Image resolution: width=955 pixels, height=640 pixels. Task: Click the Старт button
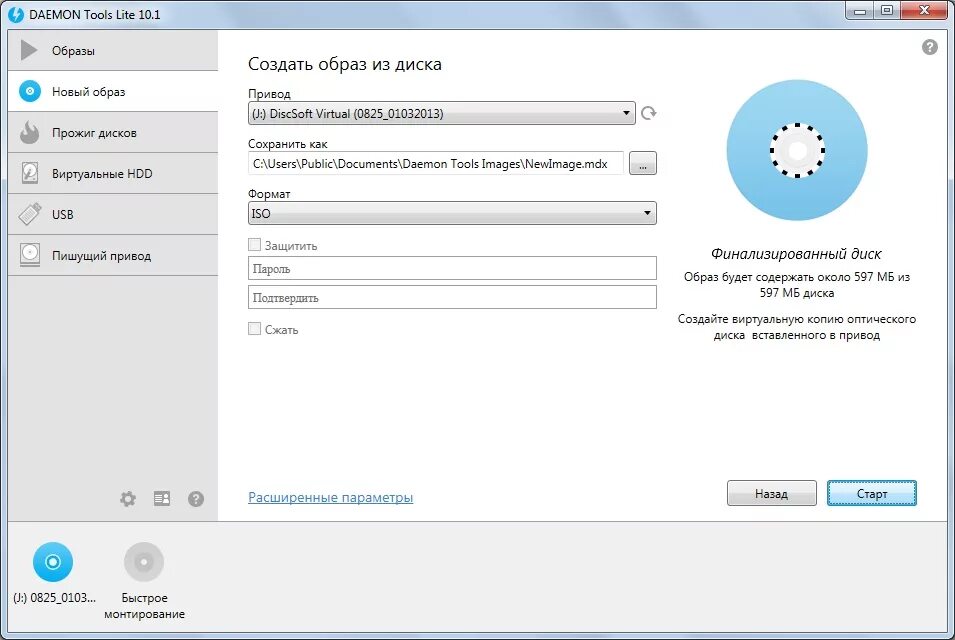click(x=872, y=493)
